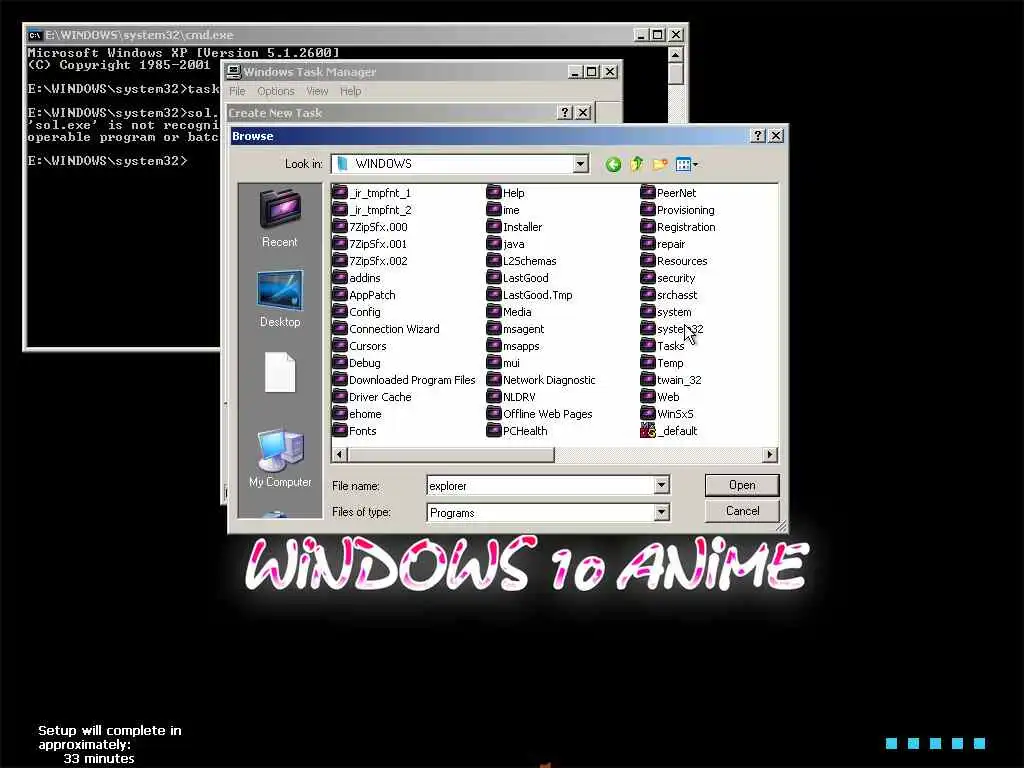
Task: Open Task Manager File menu
Action: pos(237,91)
